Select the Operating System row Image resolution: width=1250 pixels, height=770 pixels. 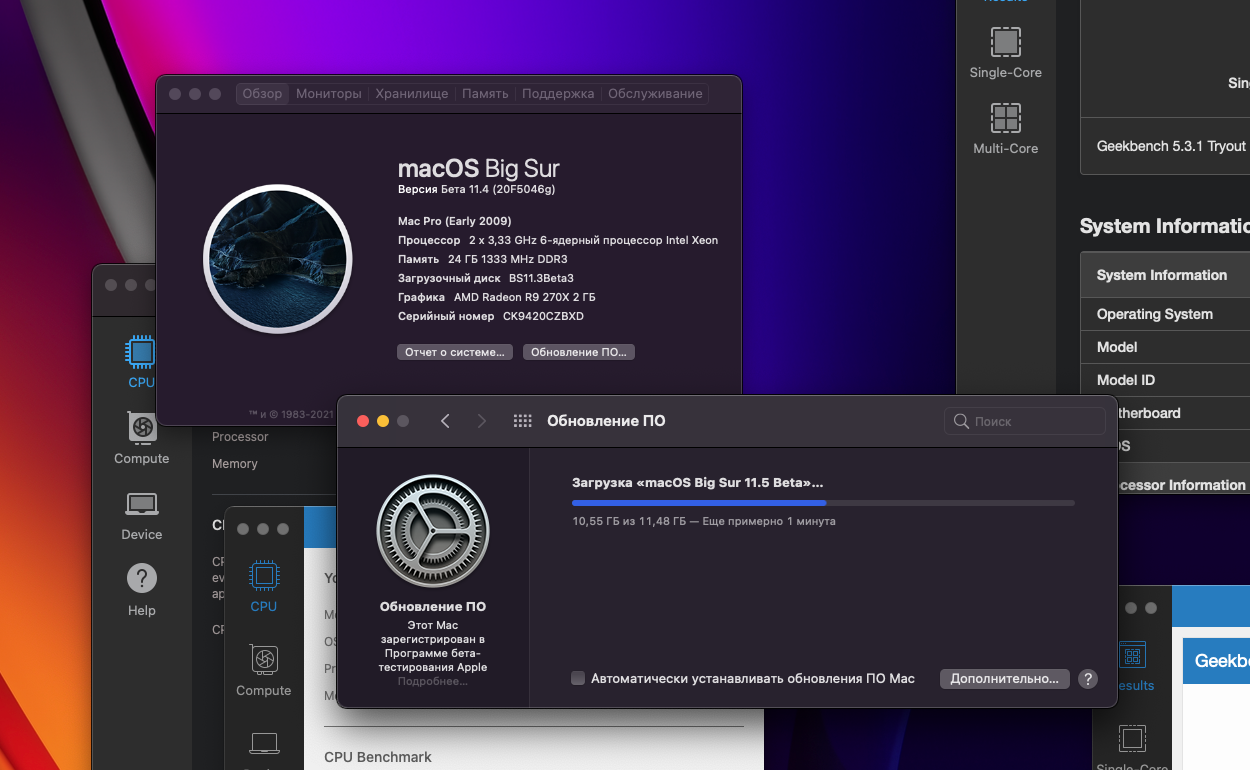coord(1165,314)
